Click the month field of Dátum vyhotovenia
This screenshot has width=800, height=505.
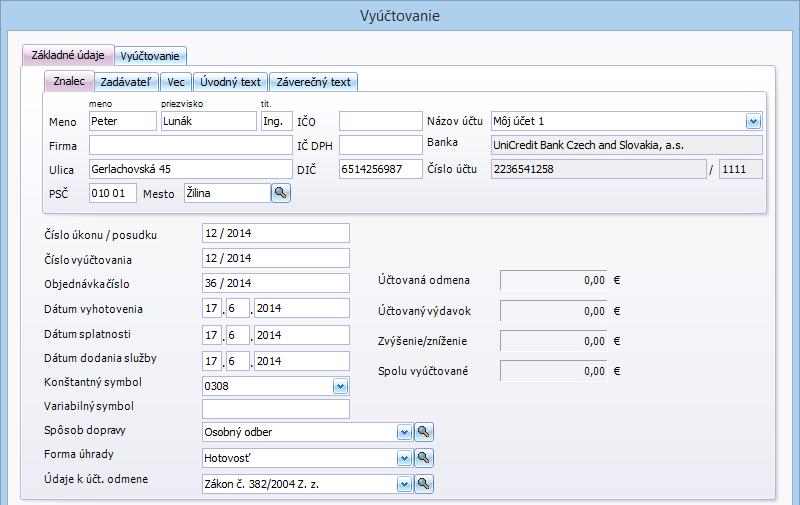coord(237,308)
